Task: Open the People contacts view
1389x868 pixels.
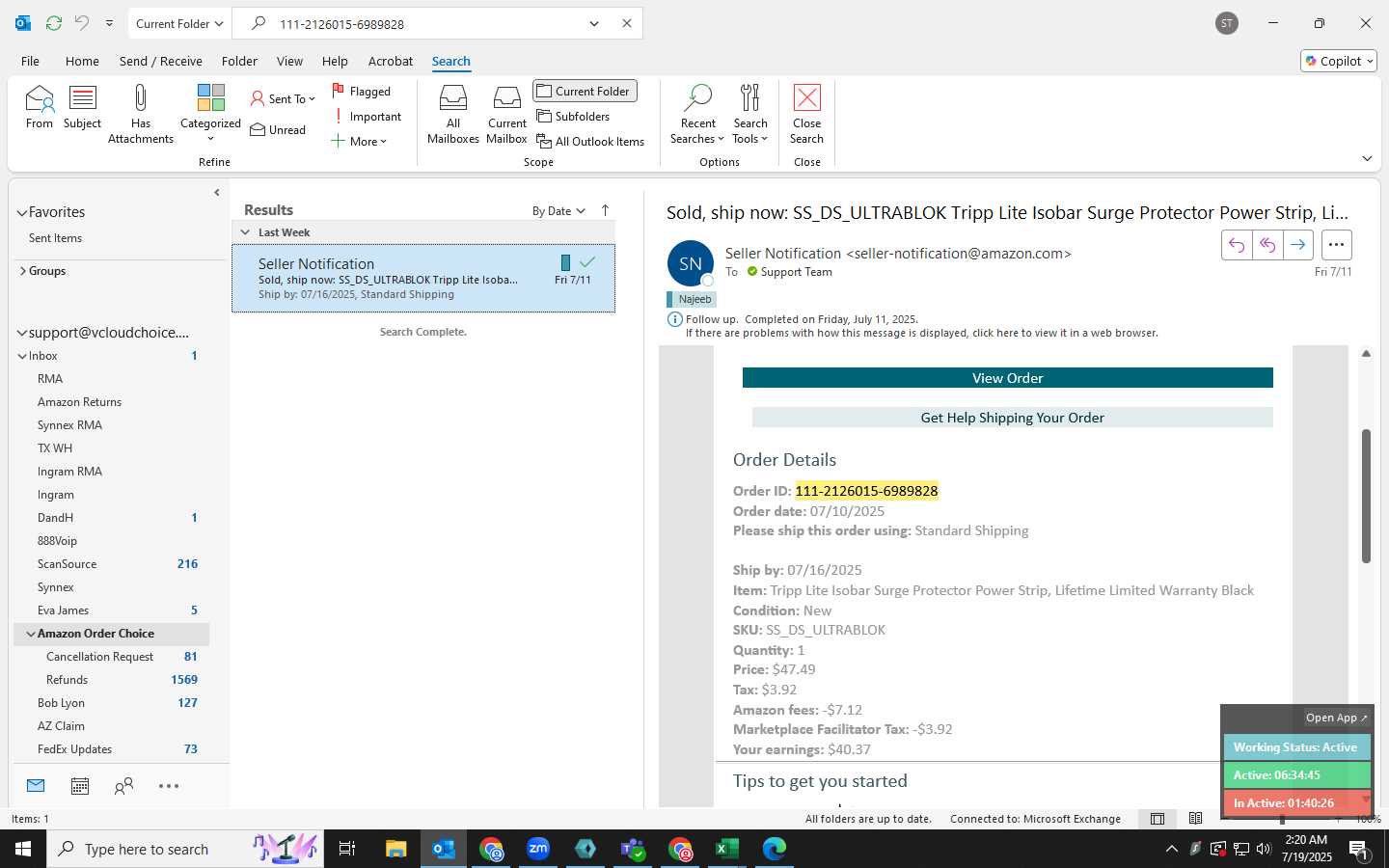Action: (x=123, y=786)
